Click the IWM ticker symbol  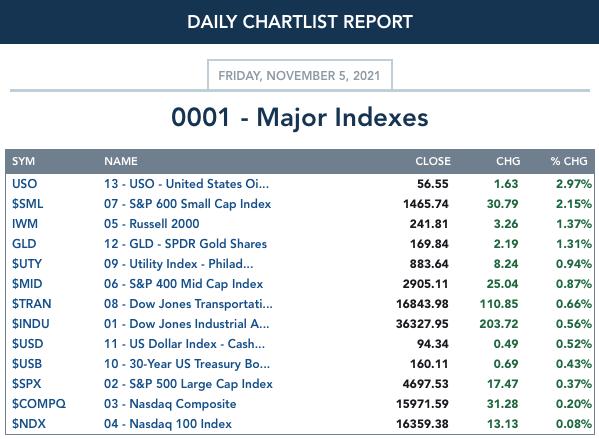click(x=25, y=224)
